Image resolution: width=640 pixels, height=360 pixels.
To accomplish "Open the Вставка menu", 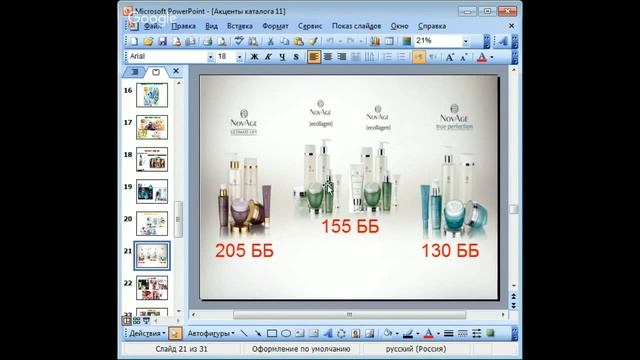I will click(240, 26).
